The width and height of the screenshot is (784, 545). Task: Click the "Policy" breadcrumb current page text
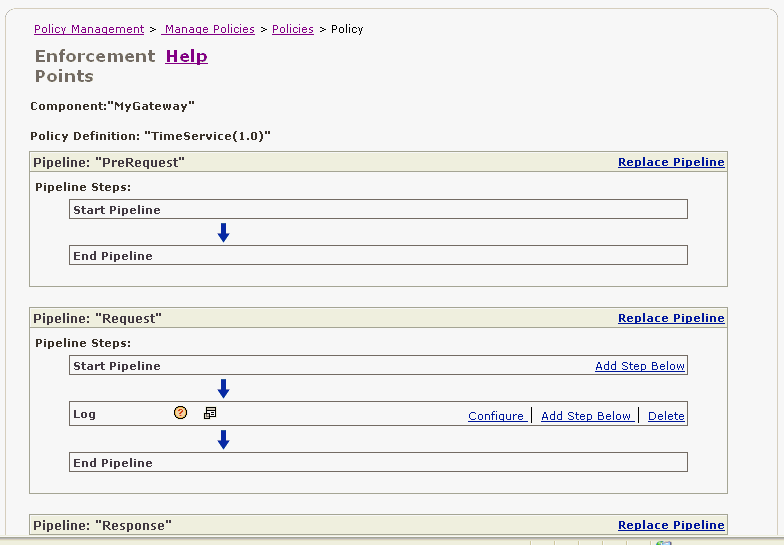347,29
